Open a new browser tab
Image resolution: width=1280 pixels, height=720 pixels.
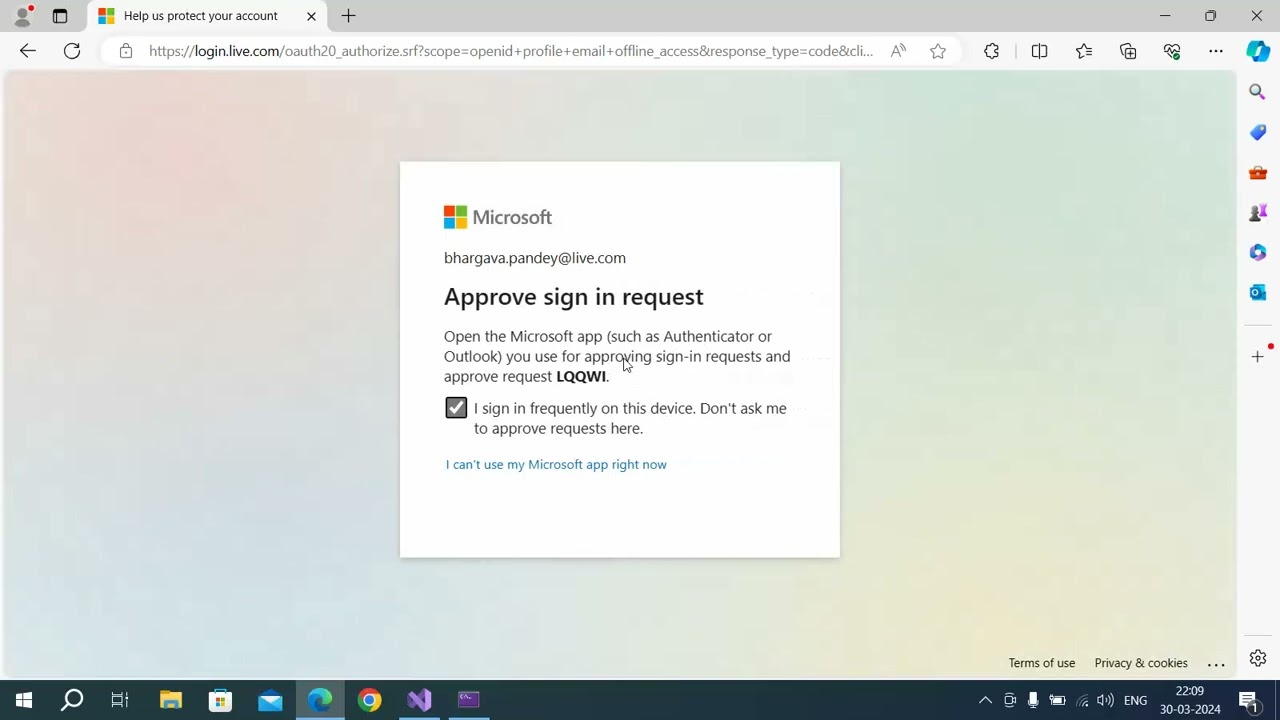[348, 16]
